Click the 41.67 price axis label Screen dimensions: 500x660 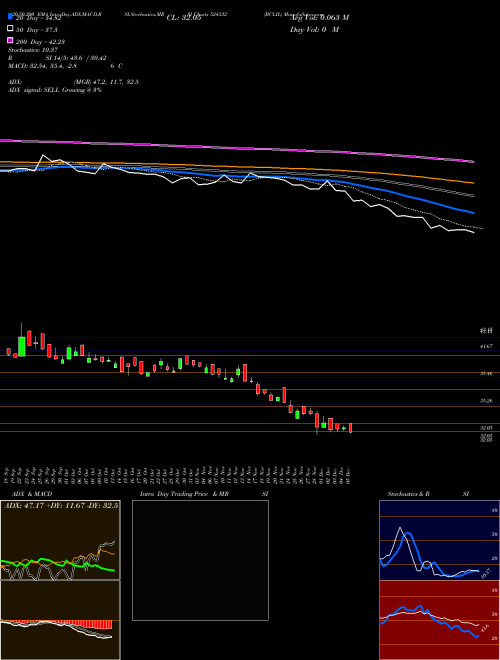click(486, 346)
